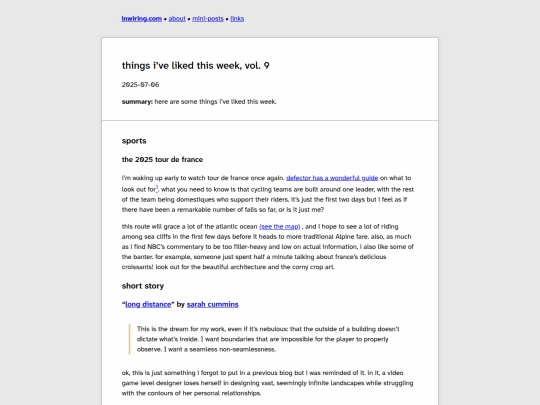Click the yellow bar beside the blockquote
This screenshot has height=405, width=540.
[x=129, y=339]
